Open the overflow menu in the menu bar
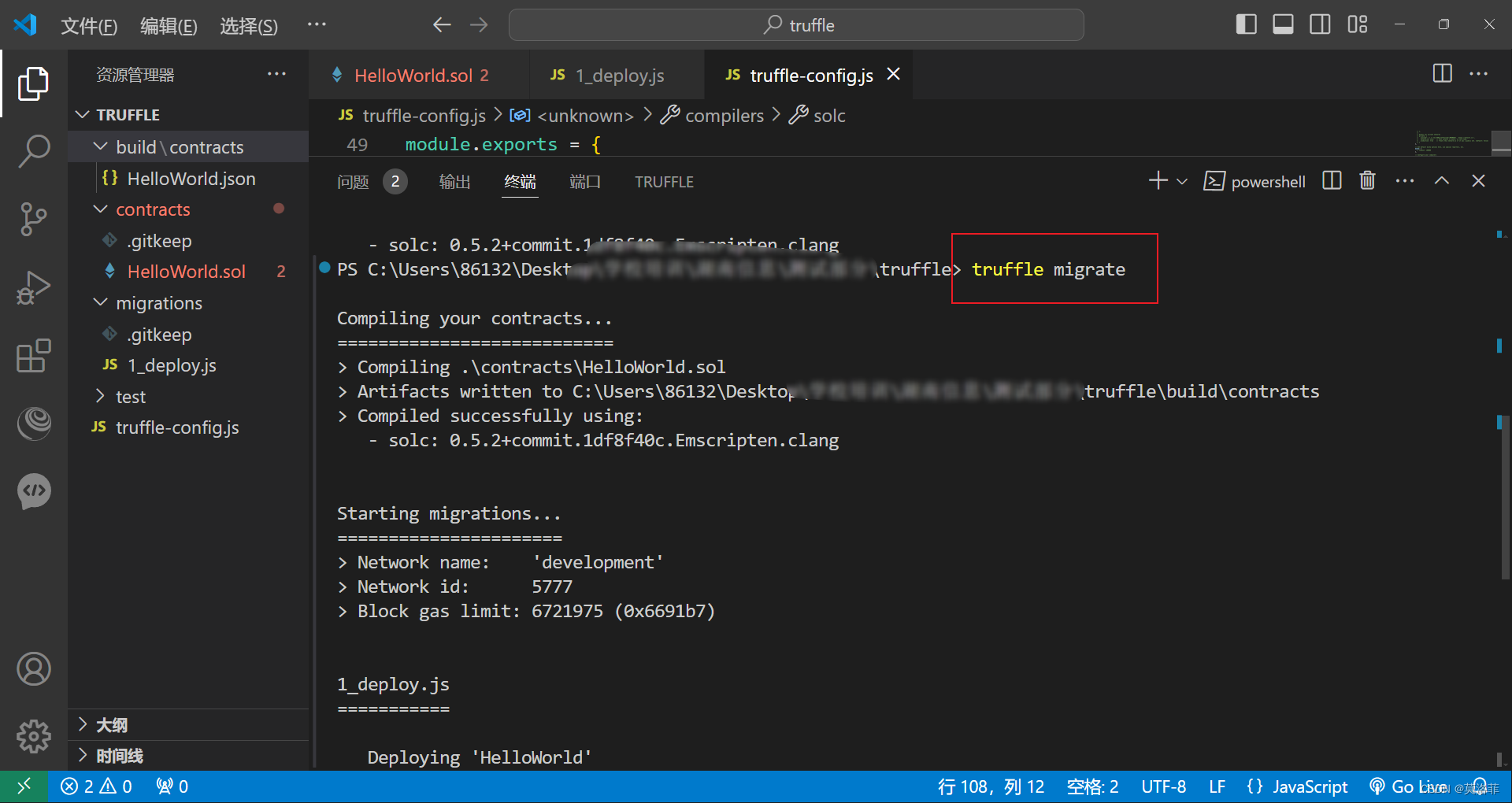The height and width of the screenshot is (803, 1512). (x=317, y=24)
